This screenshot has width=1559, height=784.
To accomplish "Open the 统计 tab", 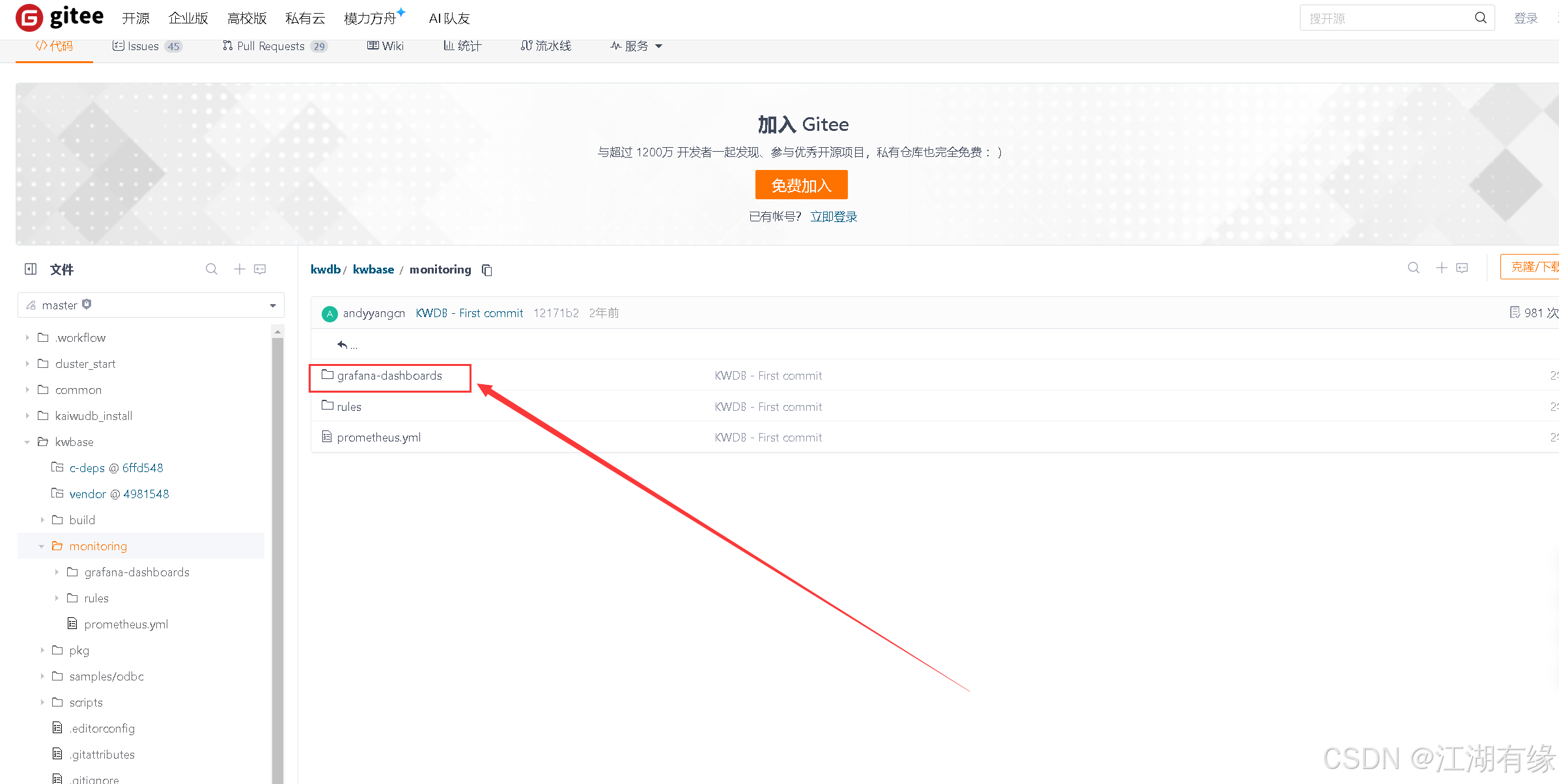I will pos(462,46).
